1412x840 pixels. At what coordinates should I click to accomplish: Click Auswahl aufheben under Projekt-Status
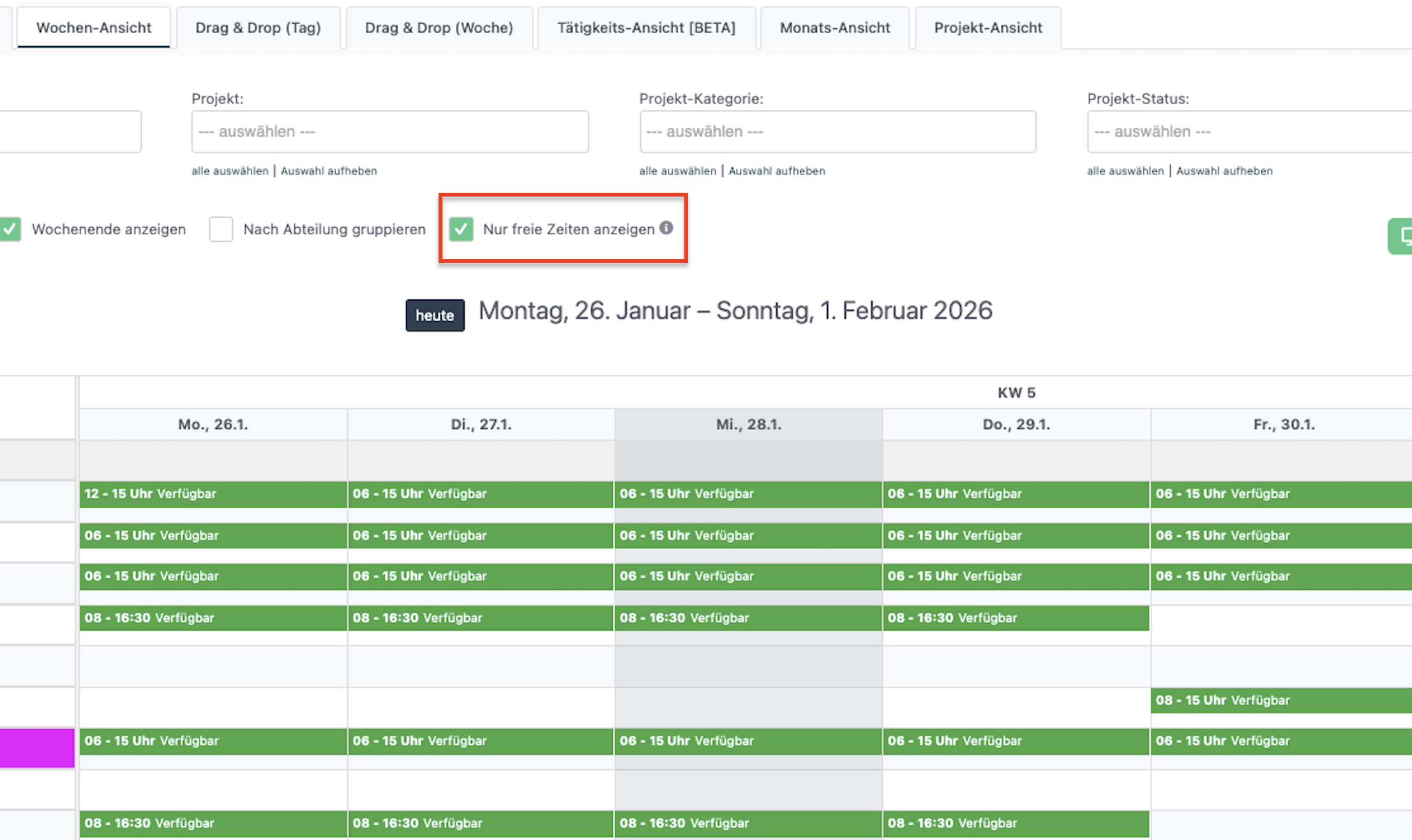tap(1224, 171)
